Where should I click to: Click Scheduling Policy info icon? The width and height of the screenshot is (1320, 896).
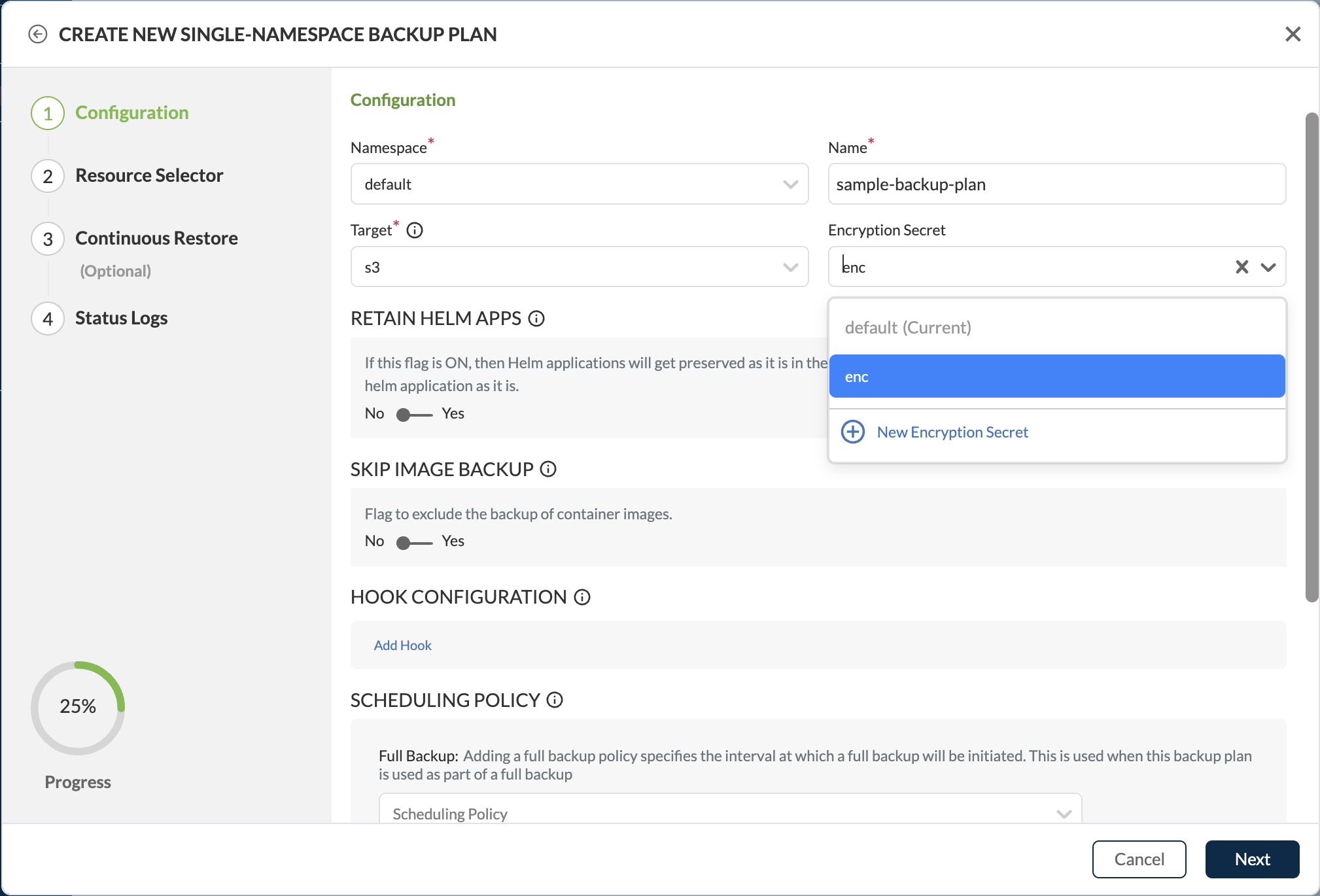555,700
